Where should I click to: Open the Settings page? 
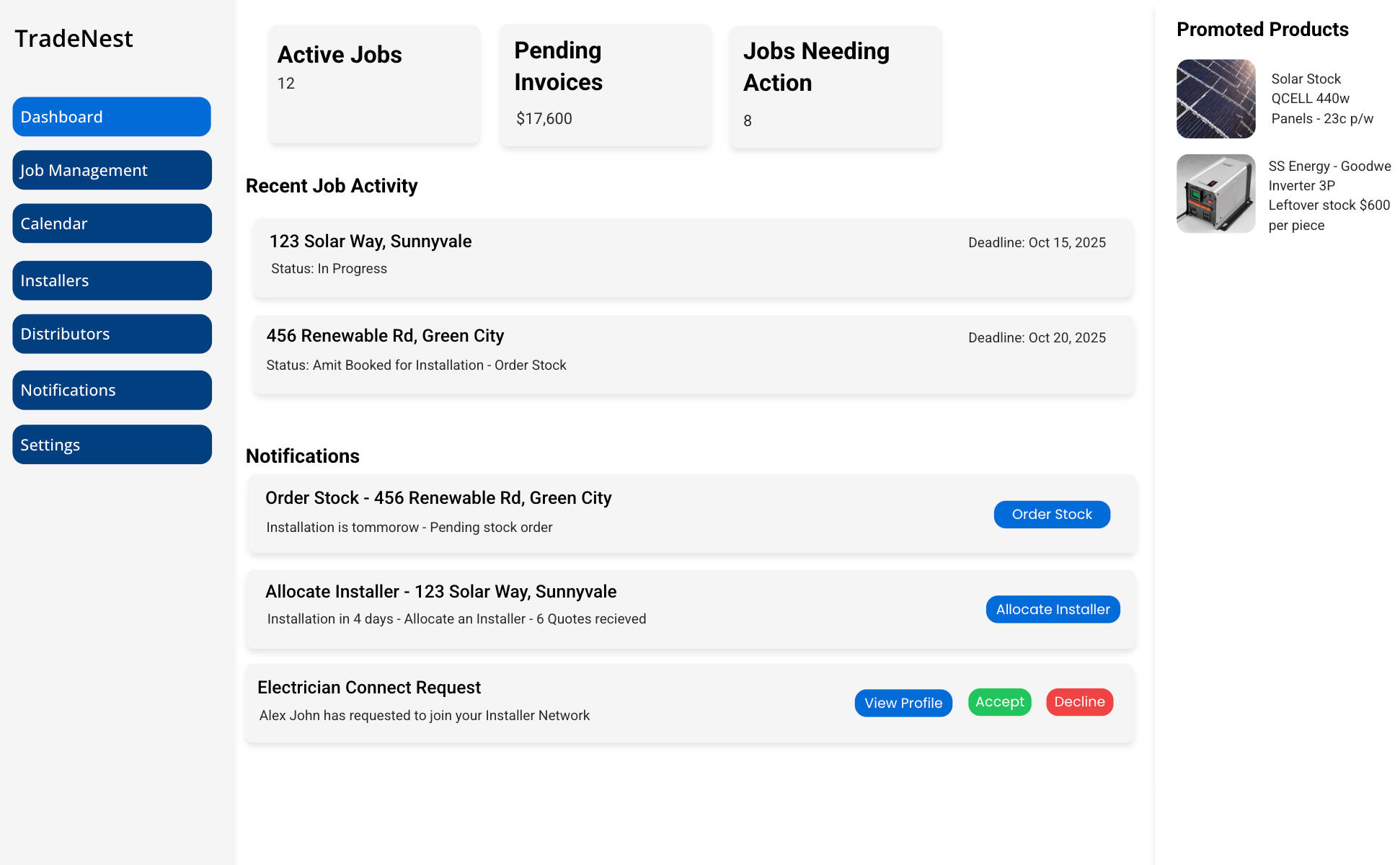coord(112,445)
